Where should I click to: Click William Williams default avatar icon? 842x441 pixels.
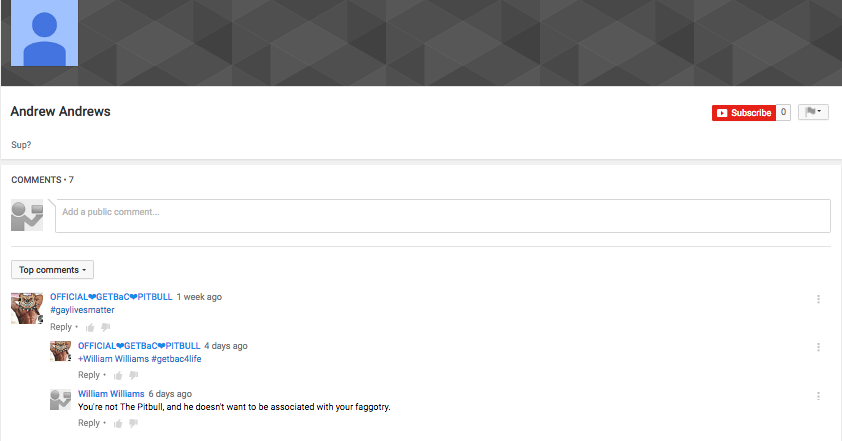tap(61, 400)
